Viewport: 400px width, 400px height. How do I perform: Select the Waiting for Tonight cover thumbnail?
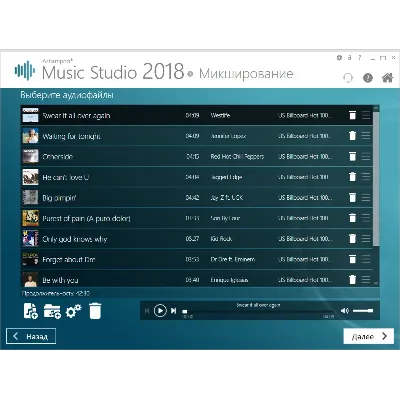coord(30,136)
